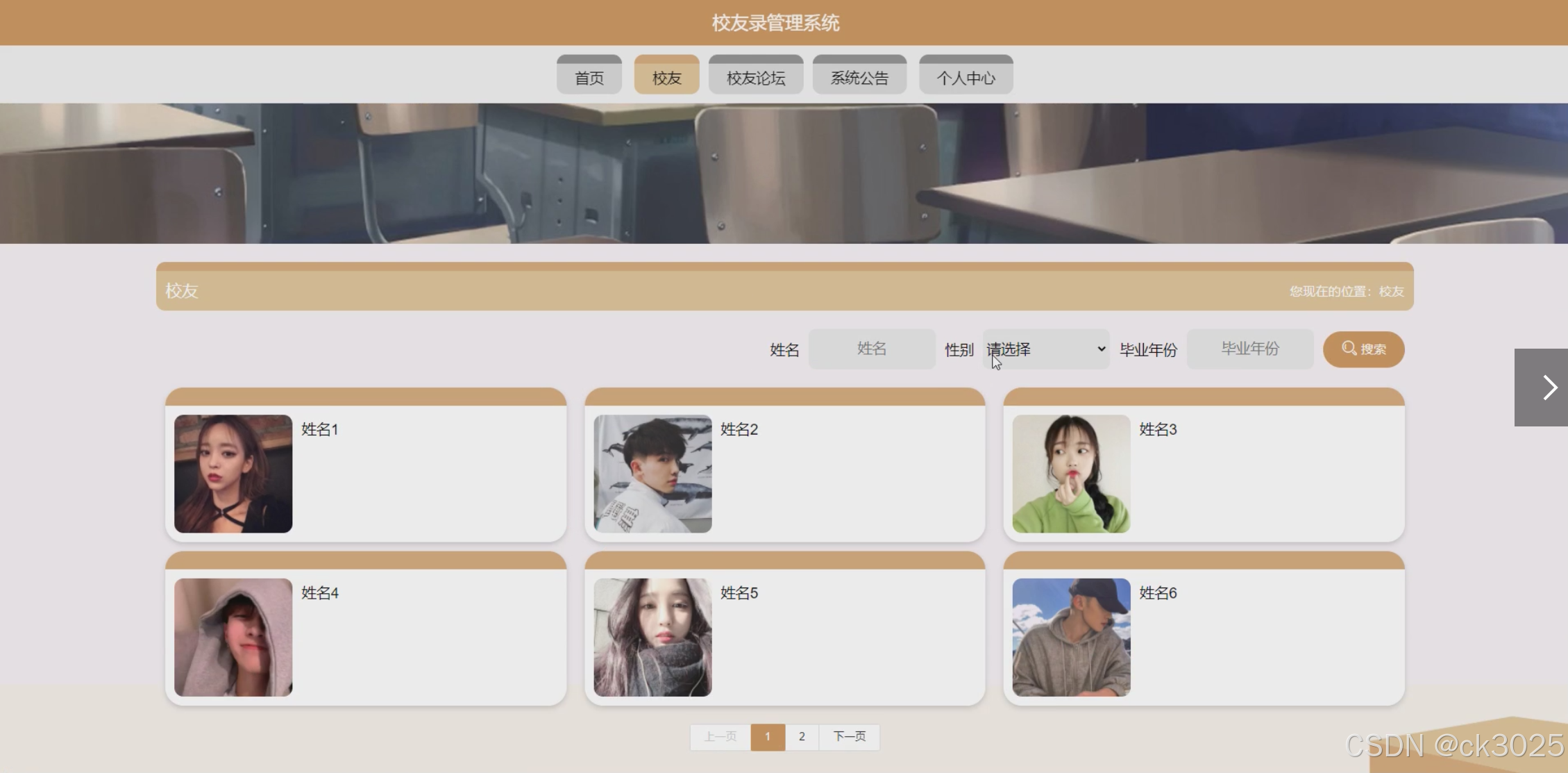Click the 姓名 name input field
Screen dimensions: 1568x773
click(871, 349)
